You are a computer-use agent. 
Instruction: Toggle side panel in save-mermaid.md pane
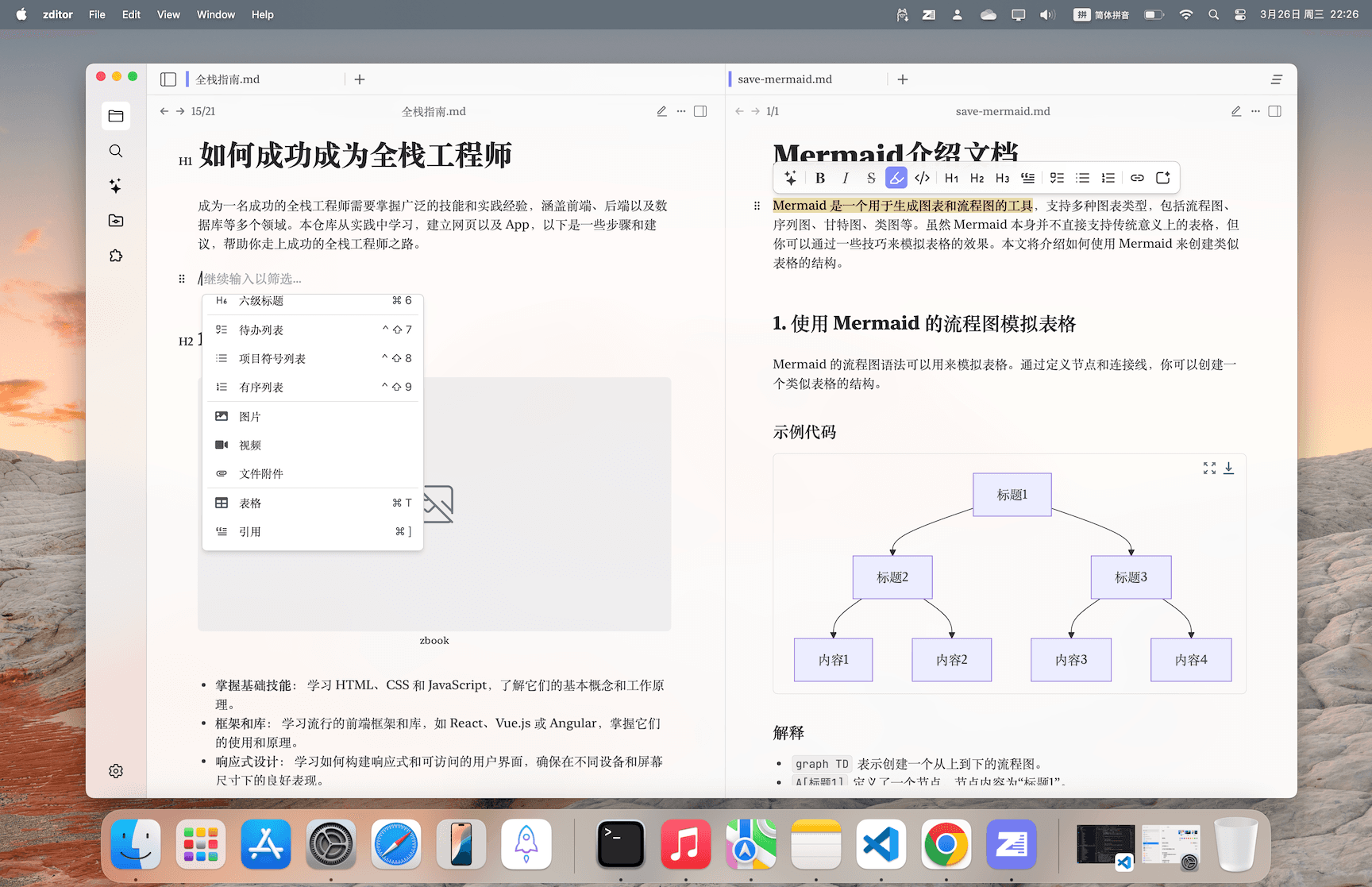click(x=1275, y=111)
